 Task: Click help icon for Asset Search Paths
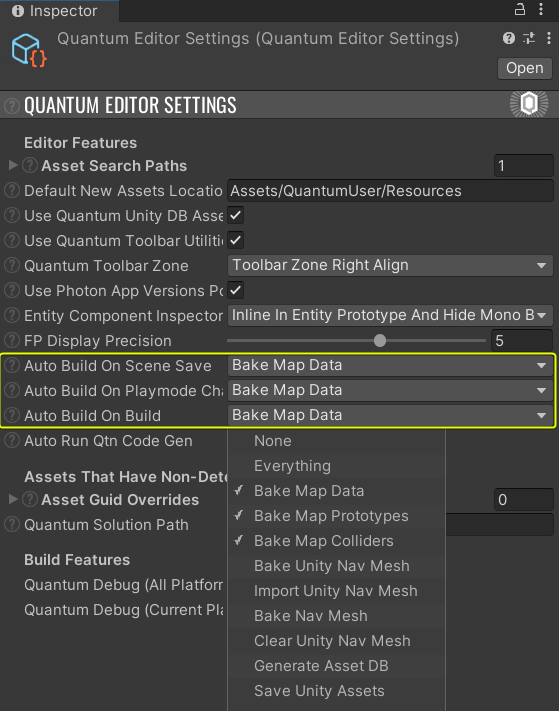pos(30,166)
